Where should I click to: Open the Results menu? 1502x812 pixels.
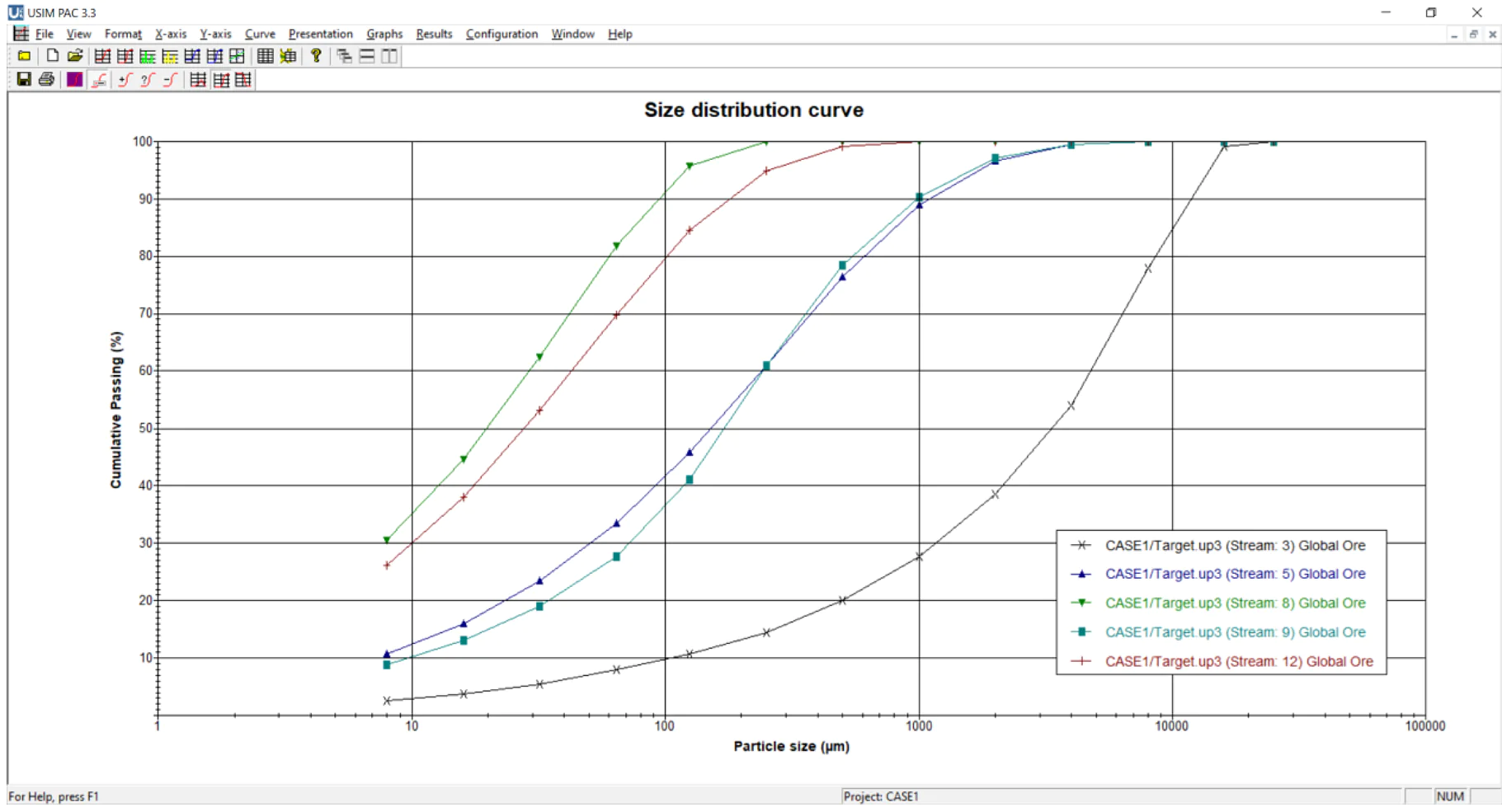[434, 34]
